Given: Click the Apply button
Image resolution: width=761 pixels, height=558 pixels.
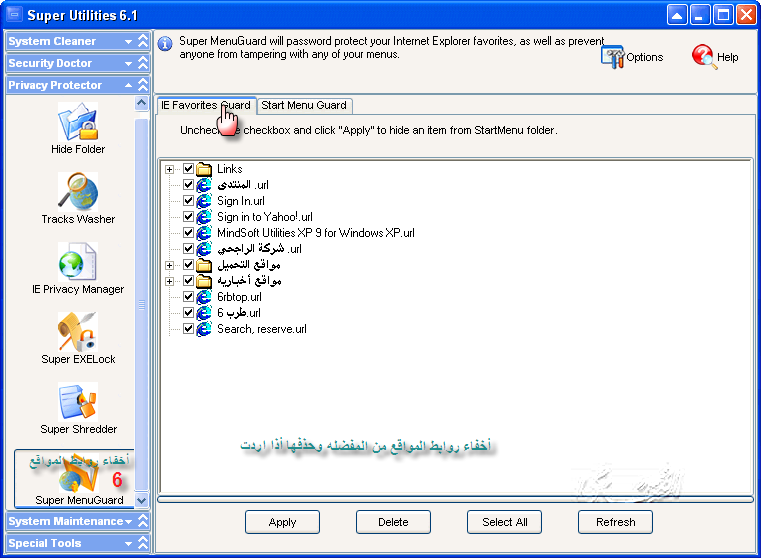Looking at the screenshot, I should 282,522.
